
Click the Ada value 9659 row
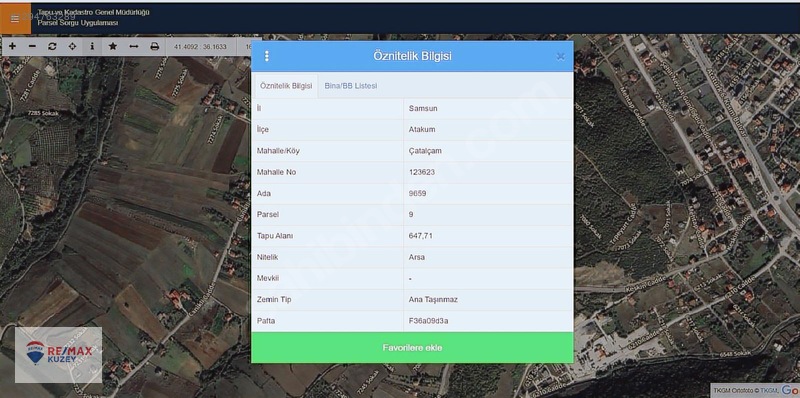tap(412, 193)
